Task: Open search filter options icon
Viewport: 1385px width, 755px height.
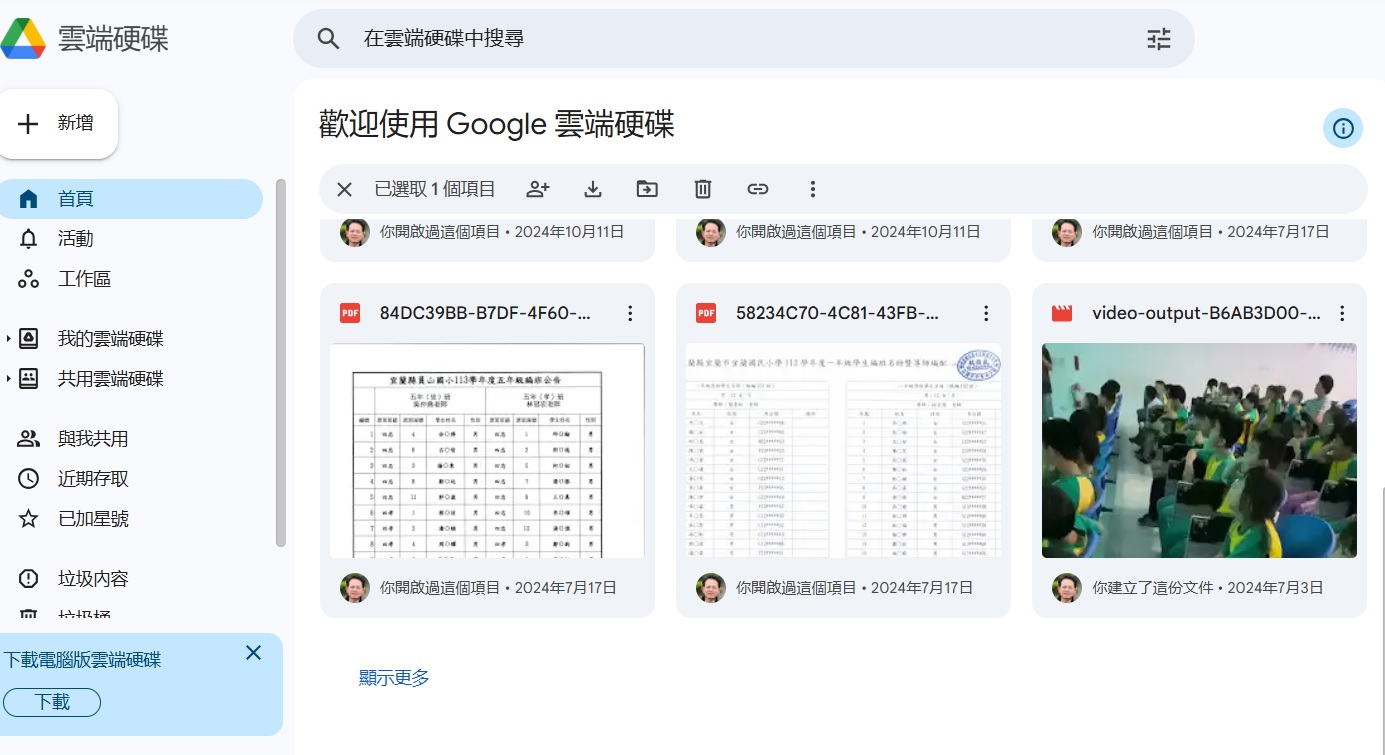Action: (1158, 39)
